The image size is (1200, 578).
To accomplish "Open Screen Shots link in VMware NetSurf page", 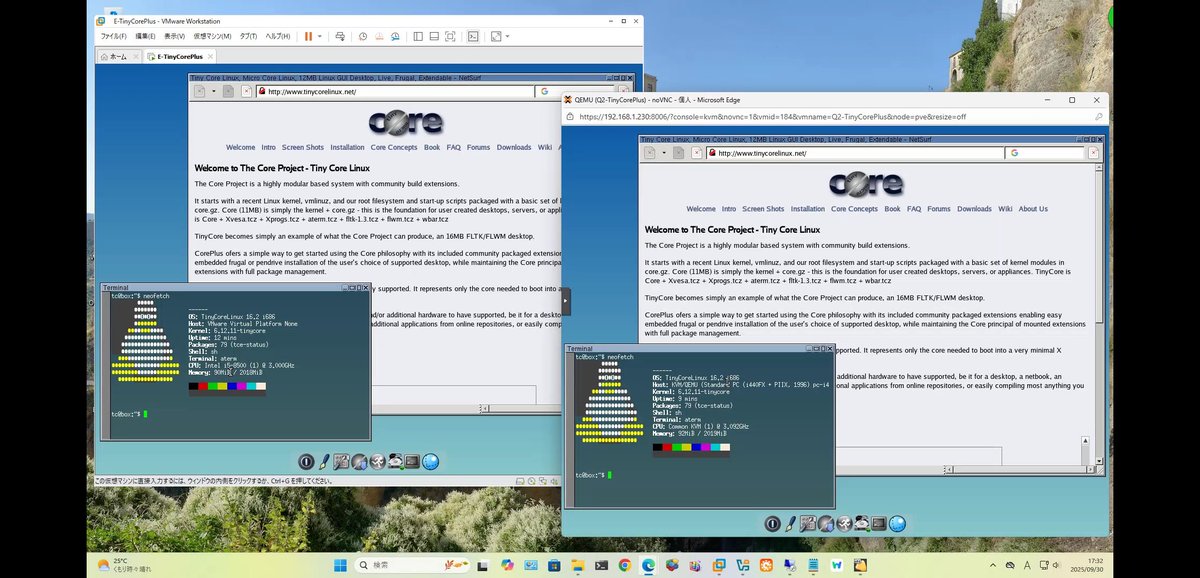I will tap(303, 147).
